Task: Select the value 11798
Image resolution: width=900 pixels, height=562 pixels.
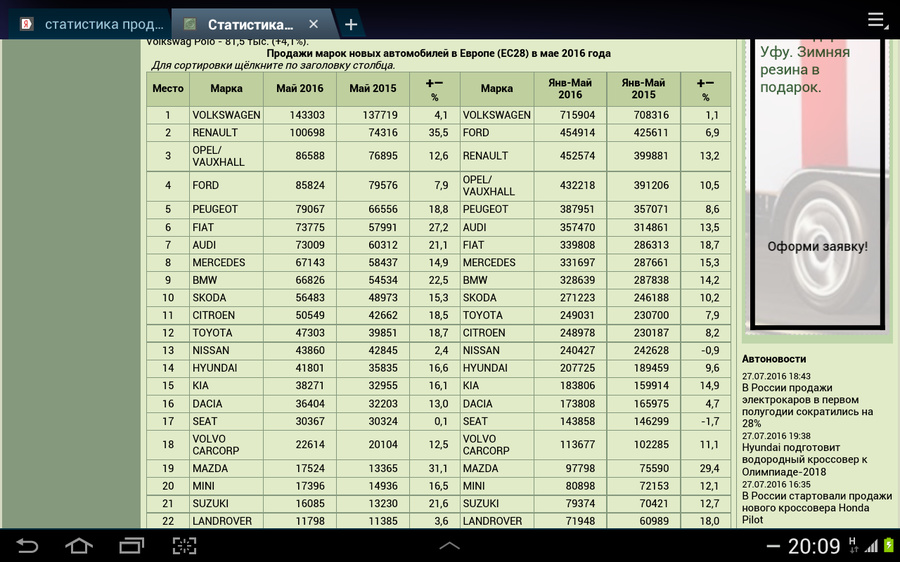Action: tap(310, 521)
